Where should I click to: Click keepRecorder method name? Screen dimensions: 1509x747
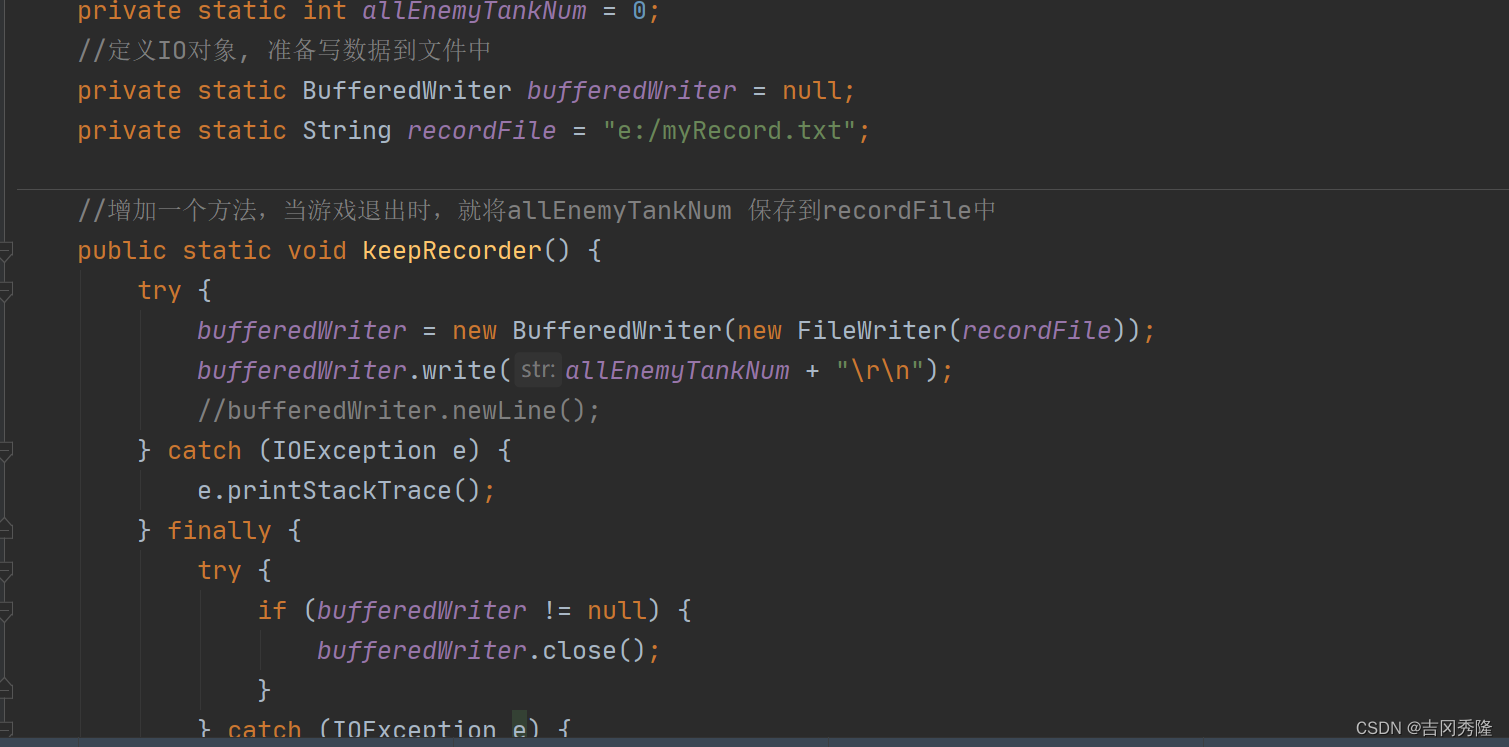[x=452, y=250]
